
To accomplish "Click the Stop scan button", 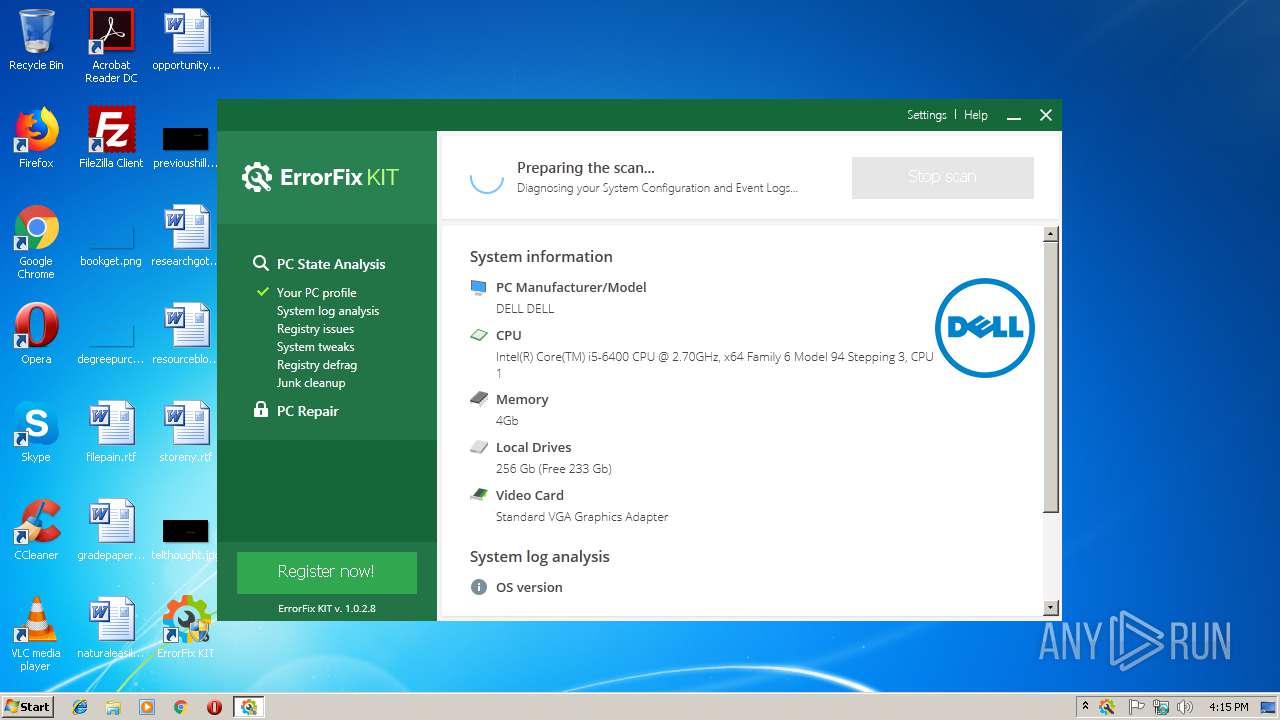I will click(942, 177).
